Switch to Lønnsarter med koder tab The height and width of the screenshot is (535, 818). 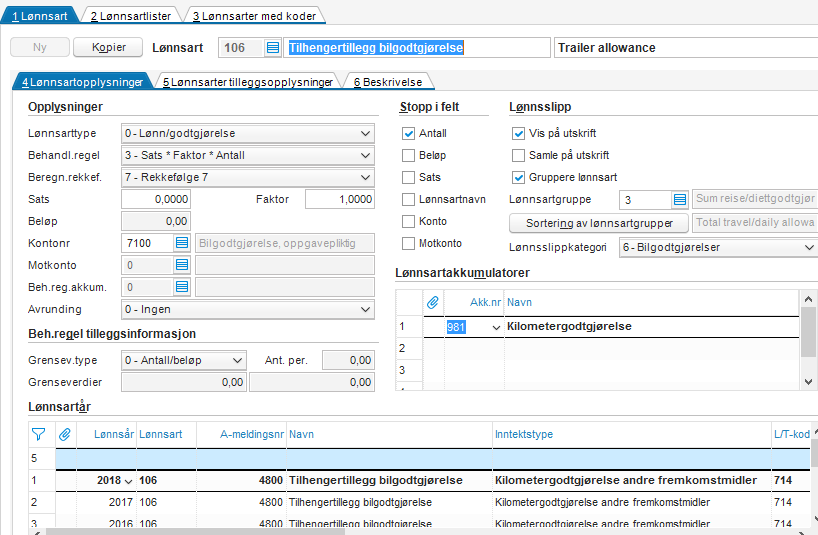[x=254, y=16]
